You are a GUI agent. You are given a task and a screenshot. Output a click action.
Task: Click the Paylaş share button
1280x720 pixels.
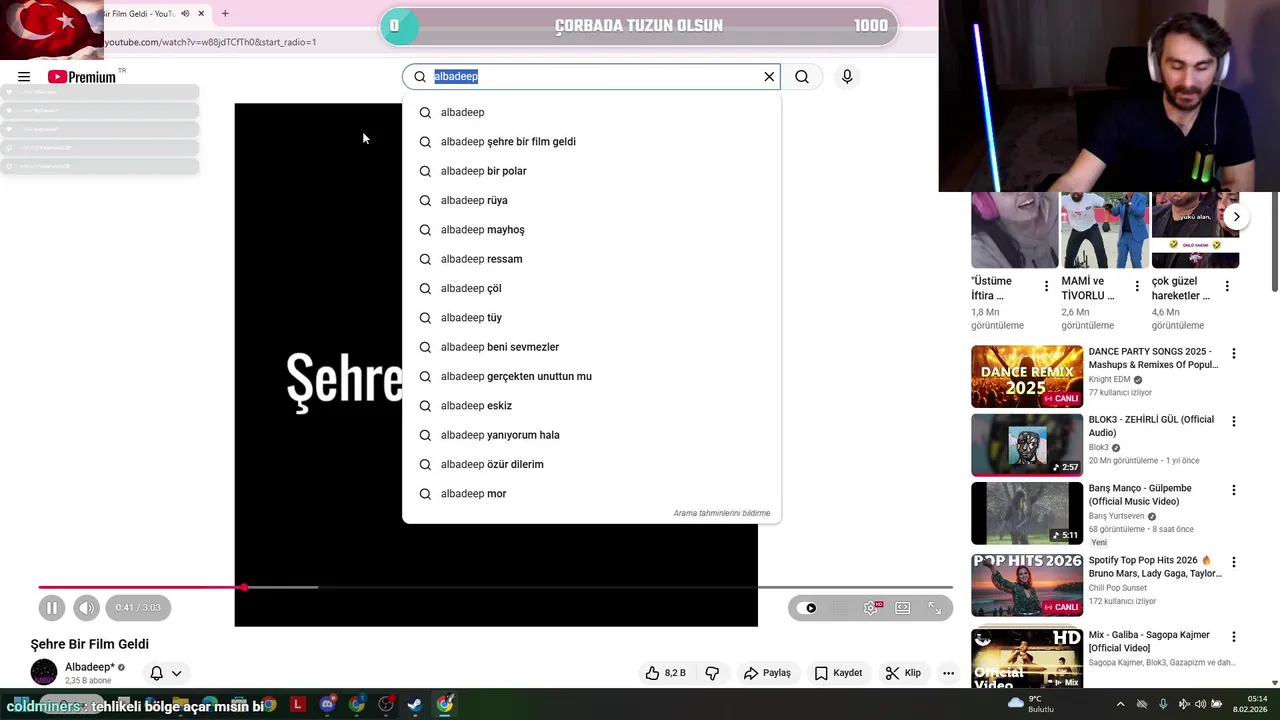point(767,673)
